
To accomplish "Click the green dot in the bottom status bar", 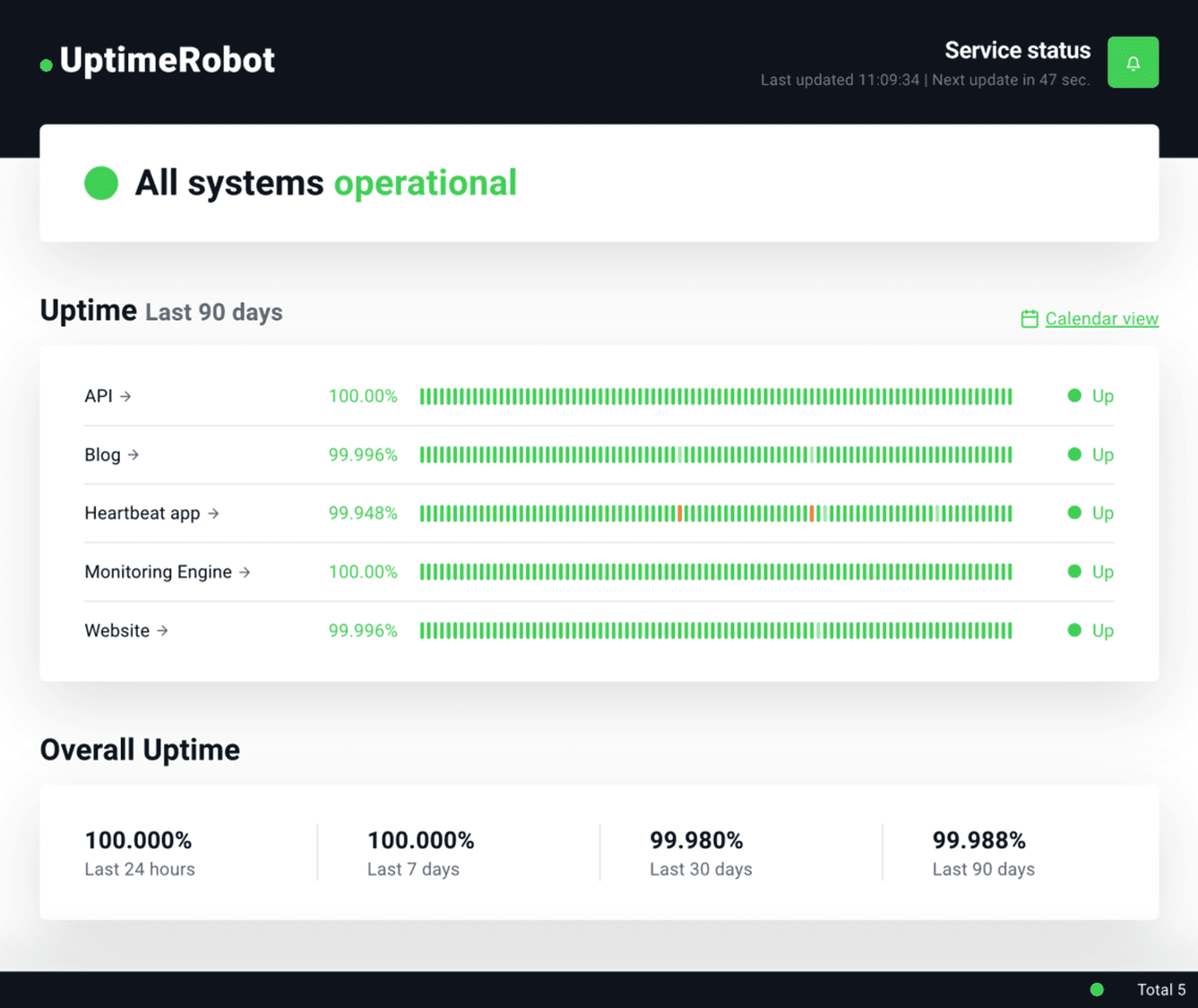I will pyautogui.click(x=1096, y=989).
